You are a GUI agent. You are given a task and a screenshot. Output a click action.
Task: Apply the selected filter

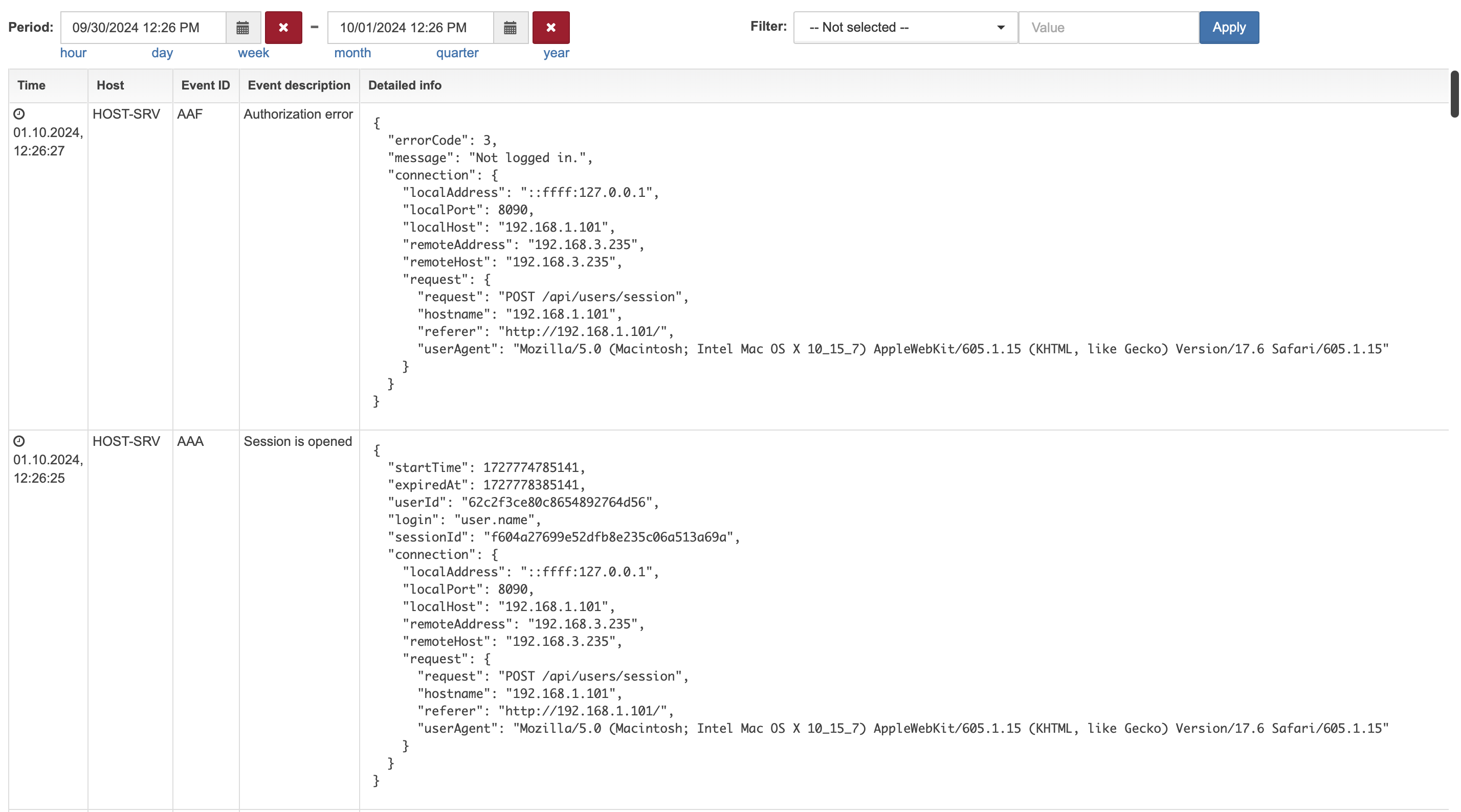(1229, 27)
